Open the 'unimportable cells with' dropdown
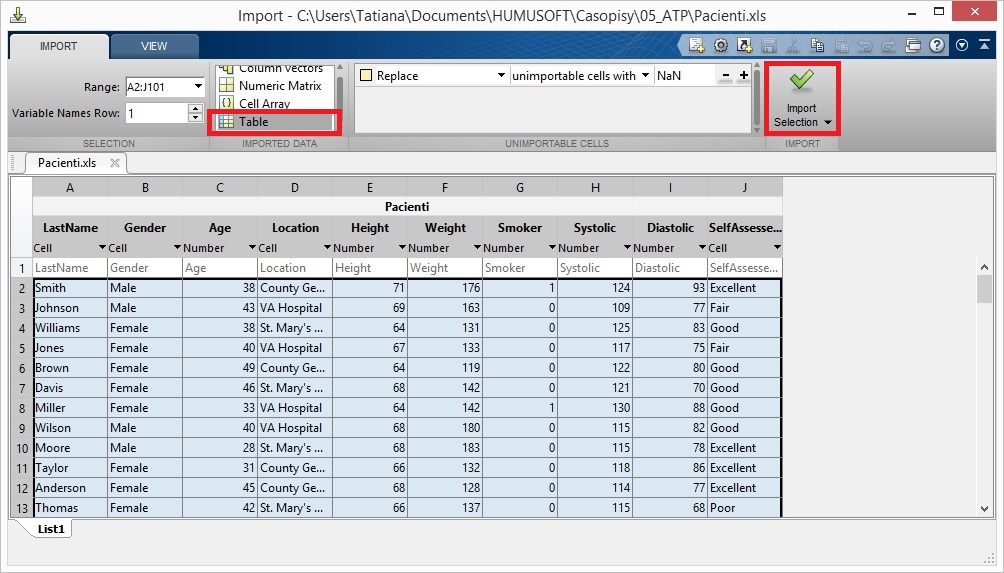This screenshot has height=573, width=1004. click(645, 76)
